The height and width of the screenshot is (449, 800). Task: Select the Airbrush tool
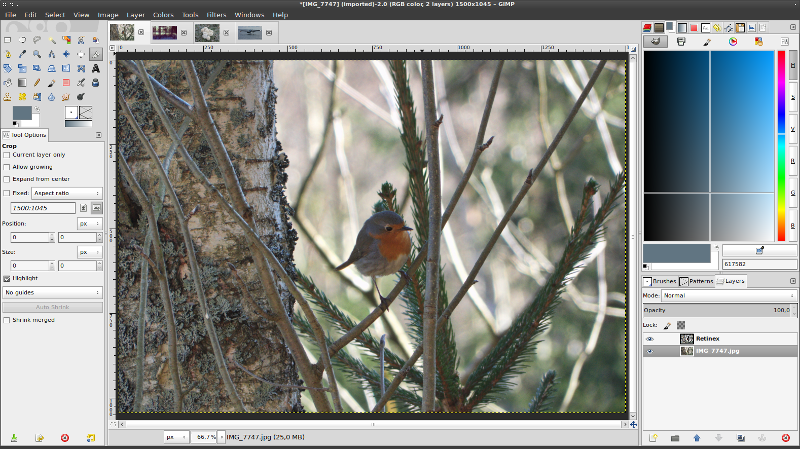coord(81,83)
